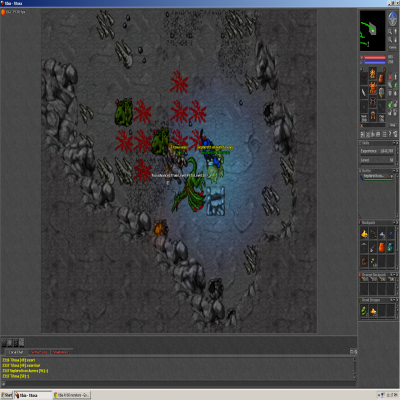Select gold coins in Backpack panel
The width and height of the screenshot is (400, 400).
[x=364, y=234]
